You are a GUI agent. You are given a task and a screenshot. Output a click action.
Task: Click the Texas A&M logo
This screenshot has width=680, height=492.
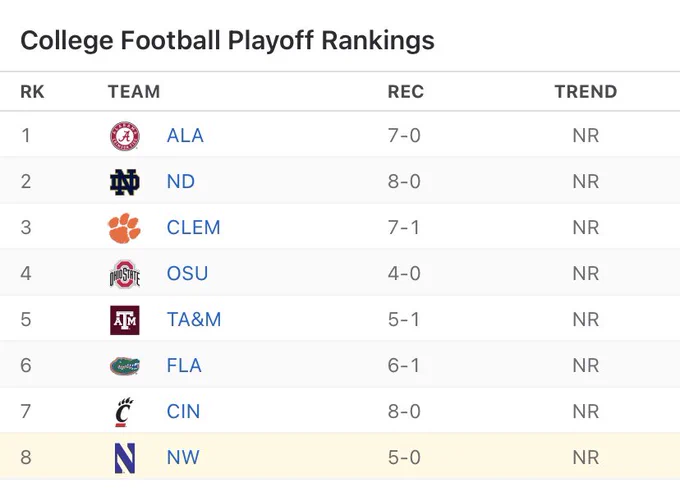point(124,320)
